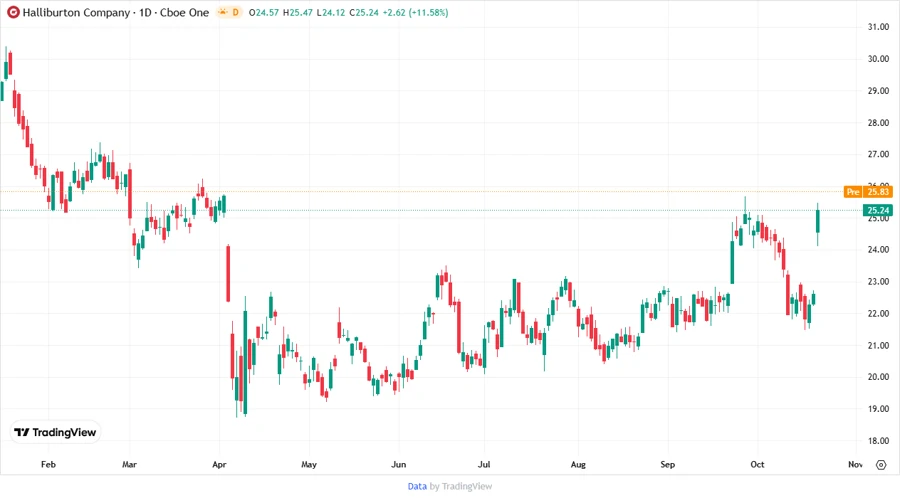The image size is (900, 498).
Task: Click the 27.00 price axis label
Action: pos(878,154)
